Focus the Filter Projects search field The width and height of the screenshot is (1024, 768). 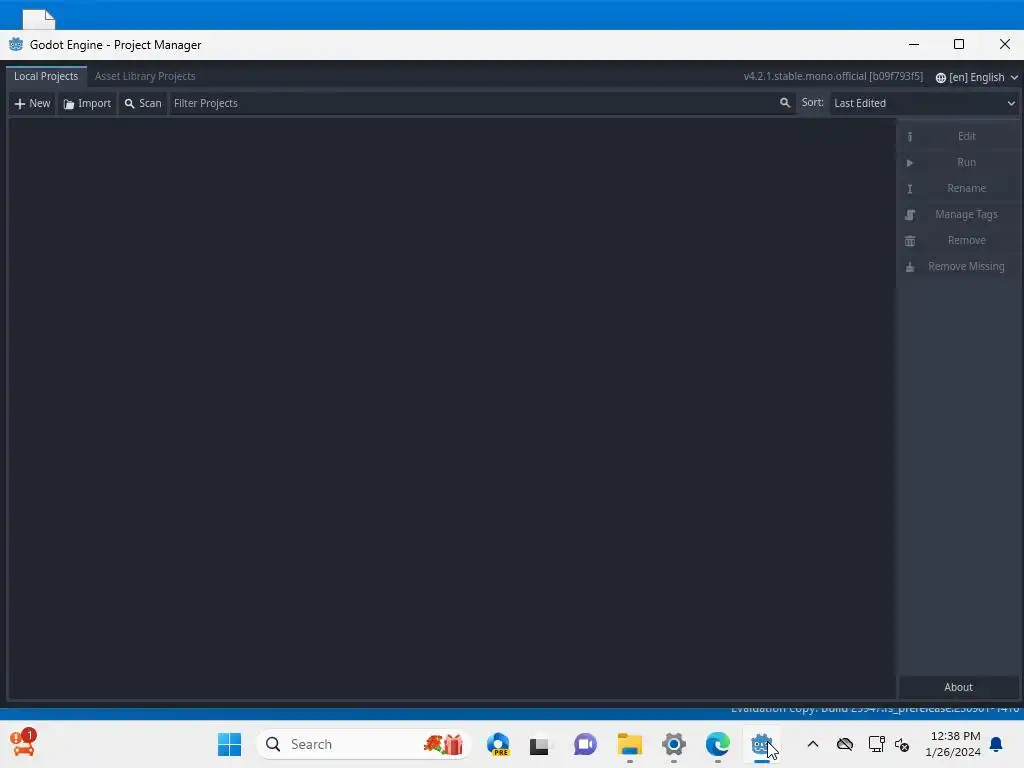pos(481,103)
